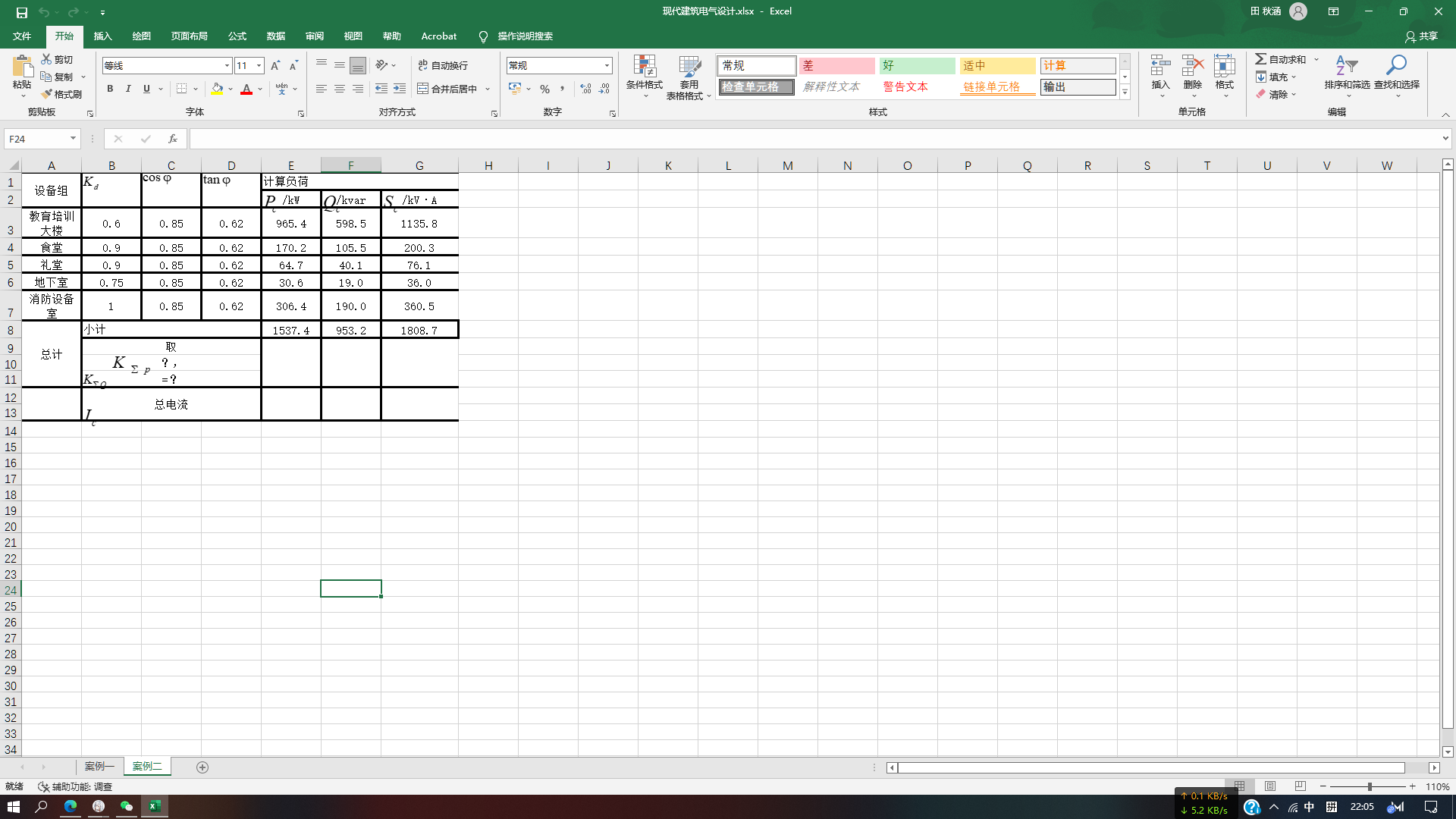Align text right in cell
Viewport: 1456px width, 819px height.
pyautogui.click(x=358, y=89)
